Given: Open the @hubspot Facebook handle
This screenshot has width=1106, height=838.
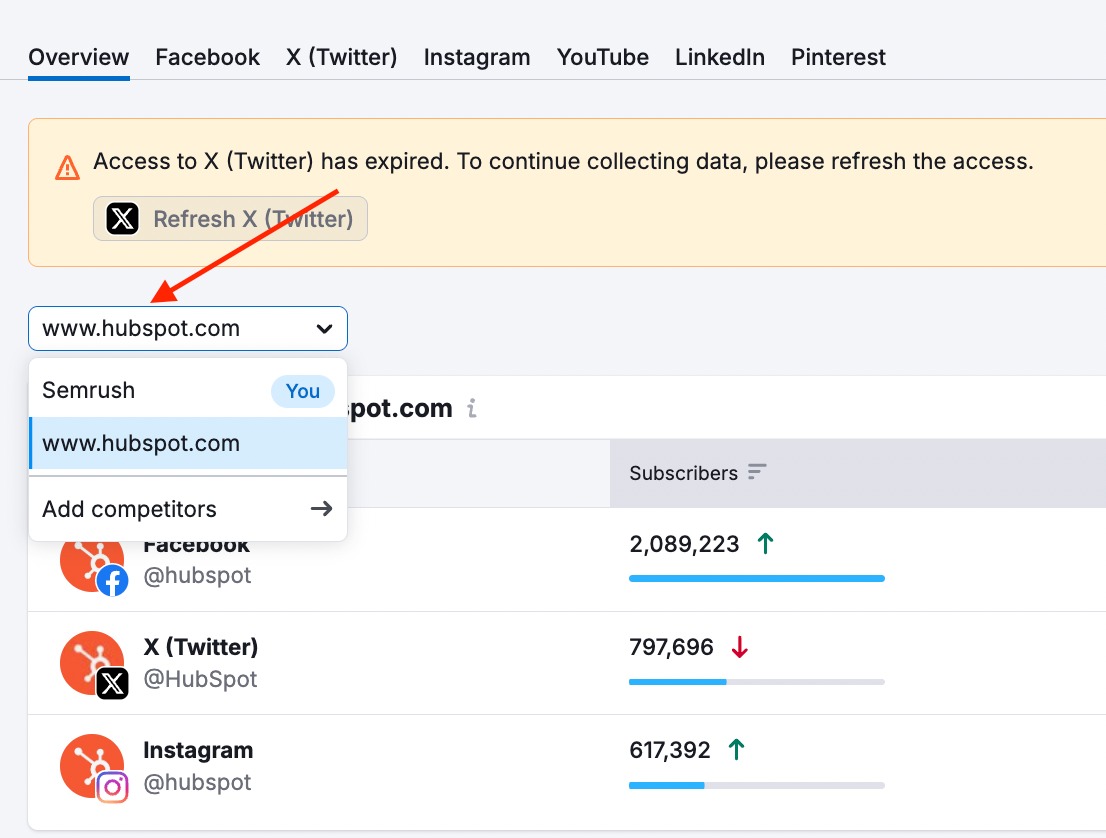Looking at the screenshot, I should point(198,576).
